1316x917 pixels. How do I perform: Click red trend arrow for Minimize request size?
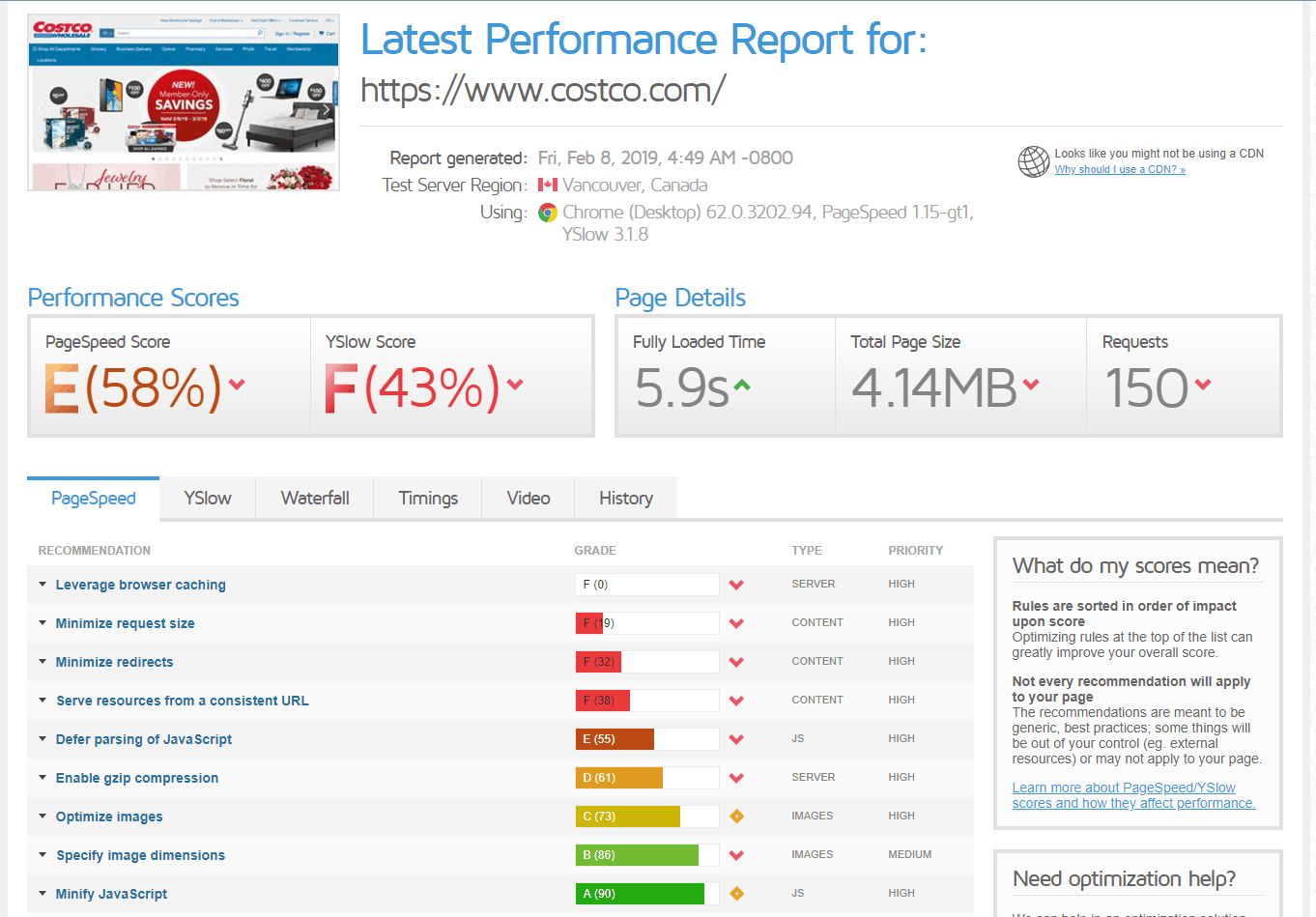[736, 623]
